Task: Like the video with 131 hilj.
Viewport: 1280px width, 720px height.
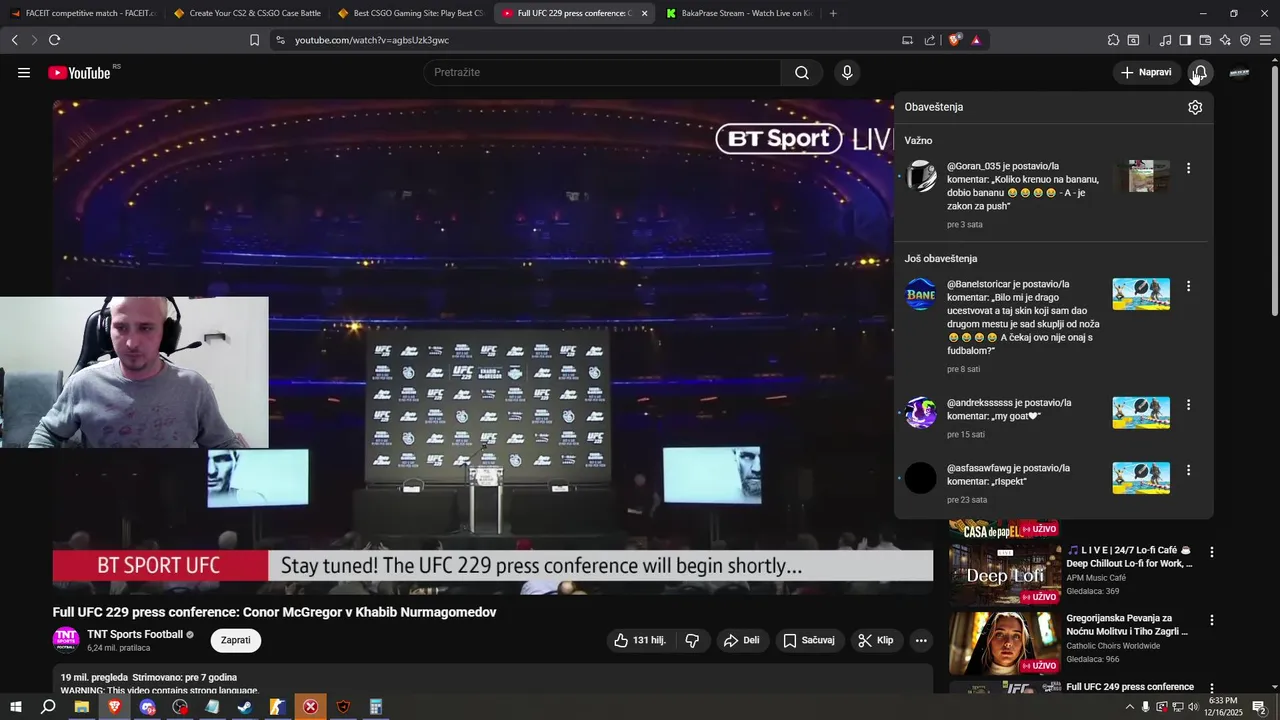Action: pos(640,641)
